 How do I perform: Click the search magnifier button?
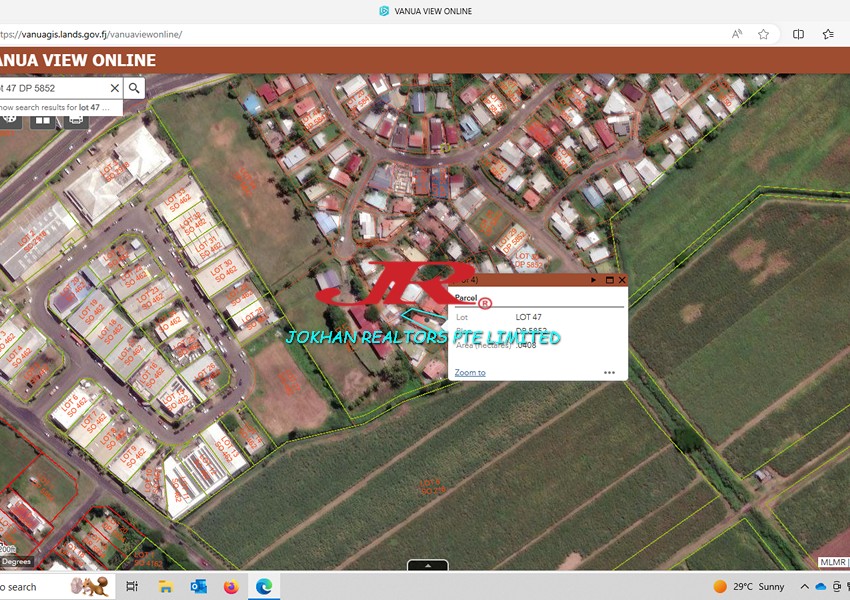click(134, 88)
